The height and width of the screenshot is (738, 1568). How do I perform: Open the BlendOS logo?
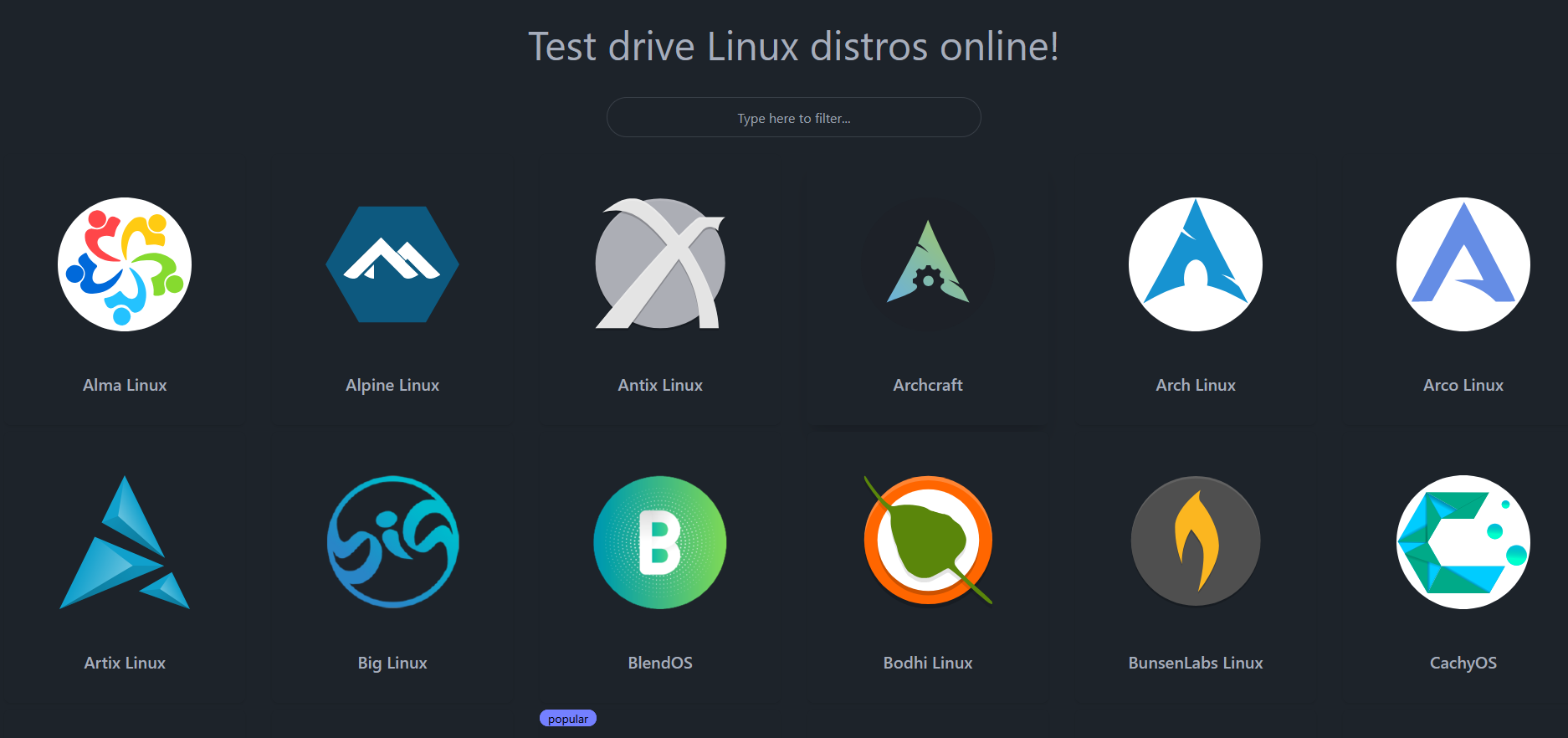tap(660, 542)
